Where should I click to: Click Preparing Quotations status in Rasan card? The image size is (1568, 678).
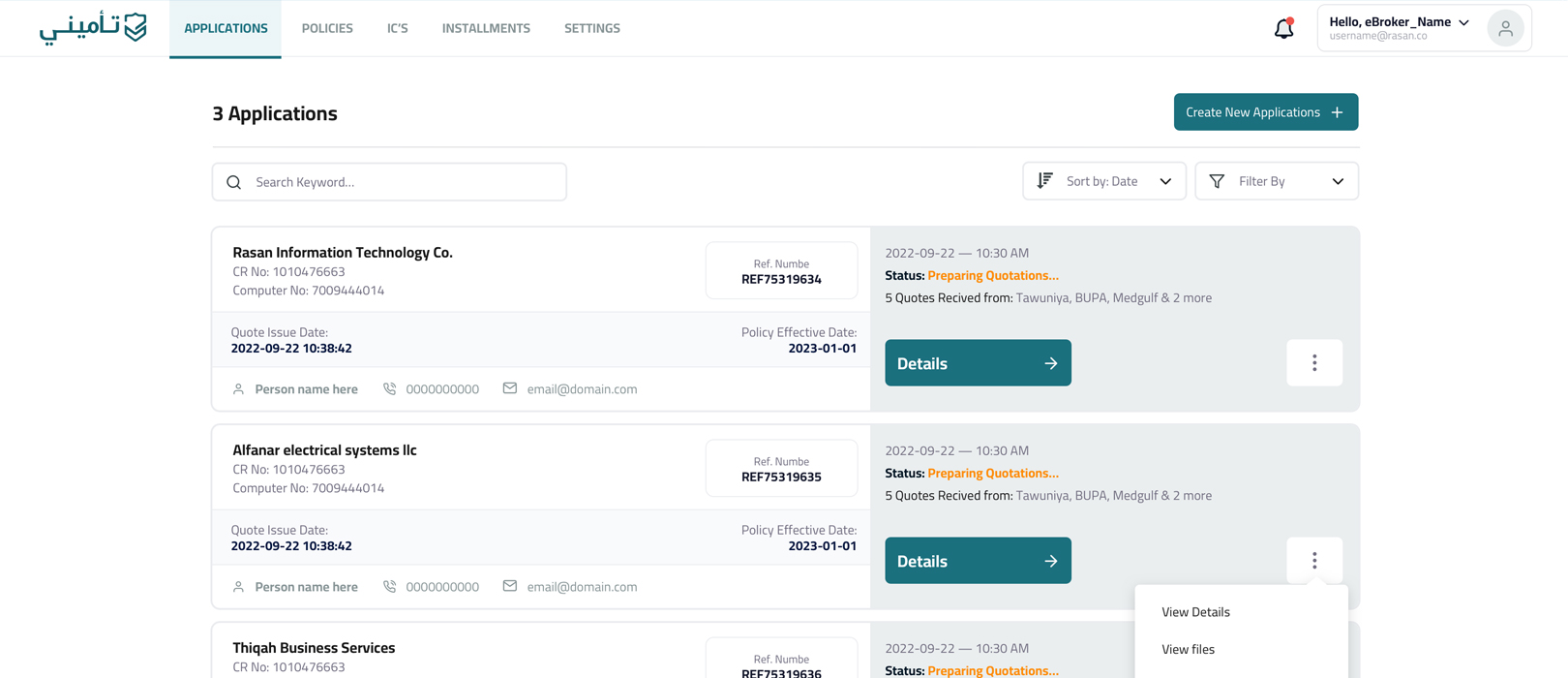(x=993, y=275)
